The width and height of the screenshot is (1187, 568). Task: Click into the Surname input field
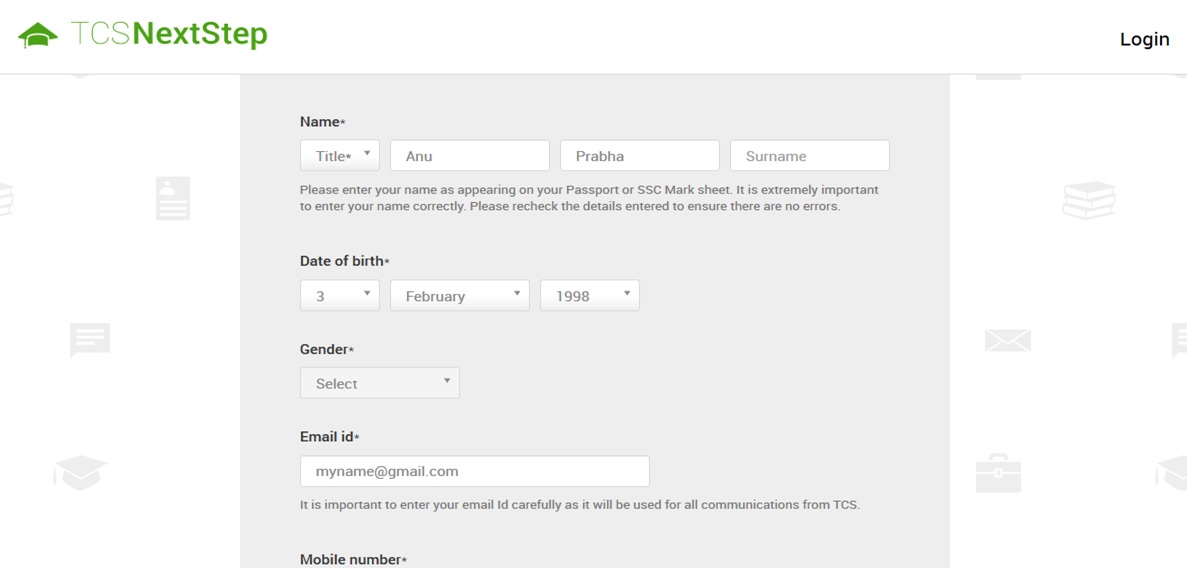[809, 155]
